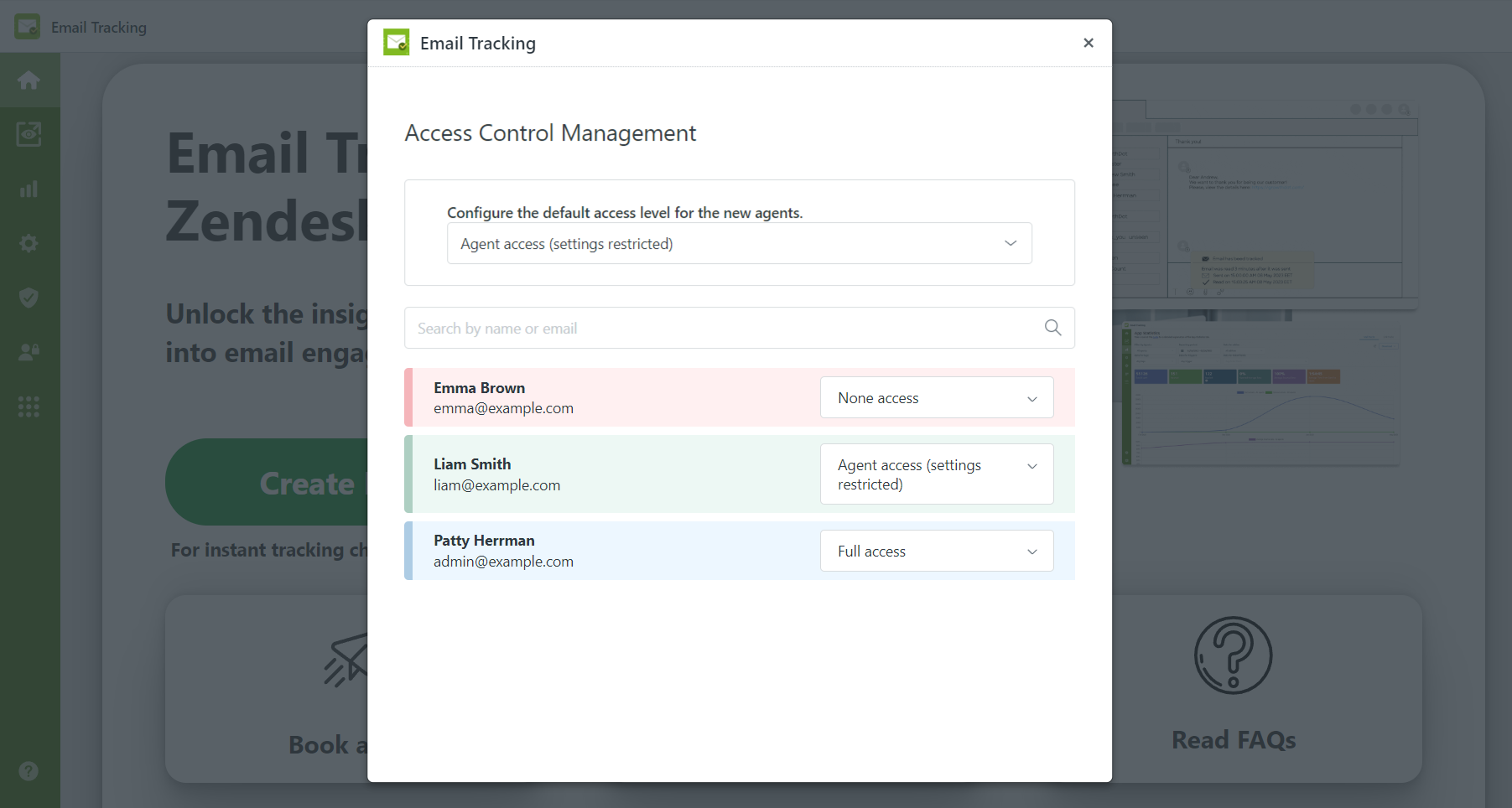
Task: Click Email Tracking in the top bar
Action: [98, 26]
